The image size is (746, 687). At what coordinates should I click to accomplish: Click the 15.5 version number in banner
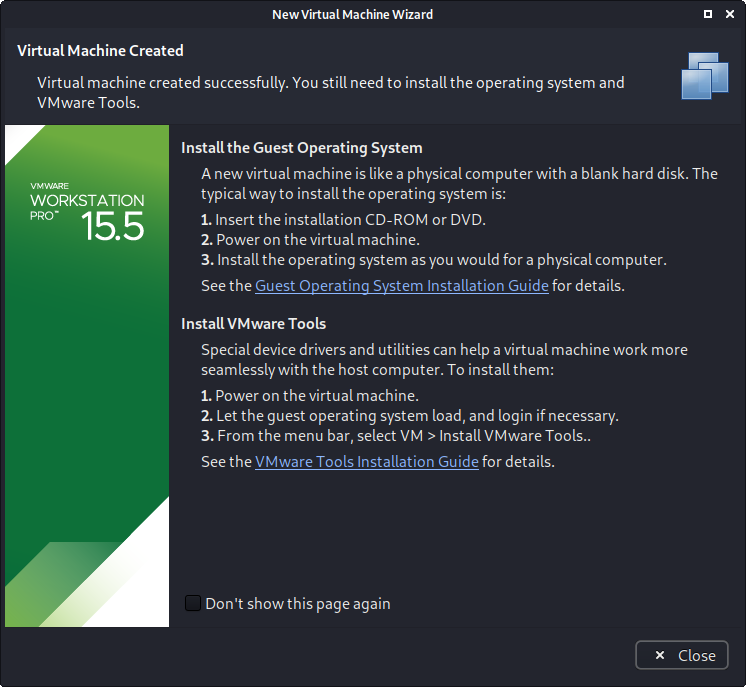114,226
